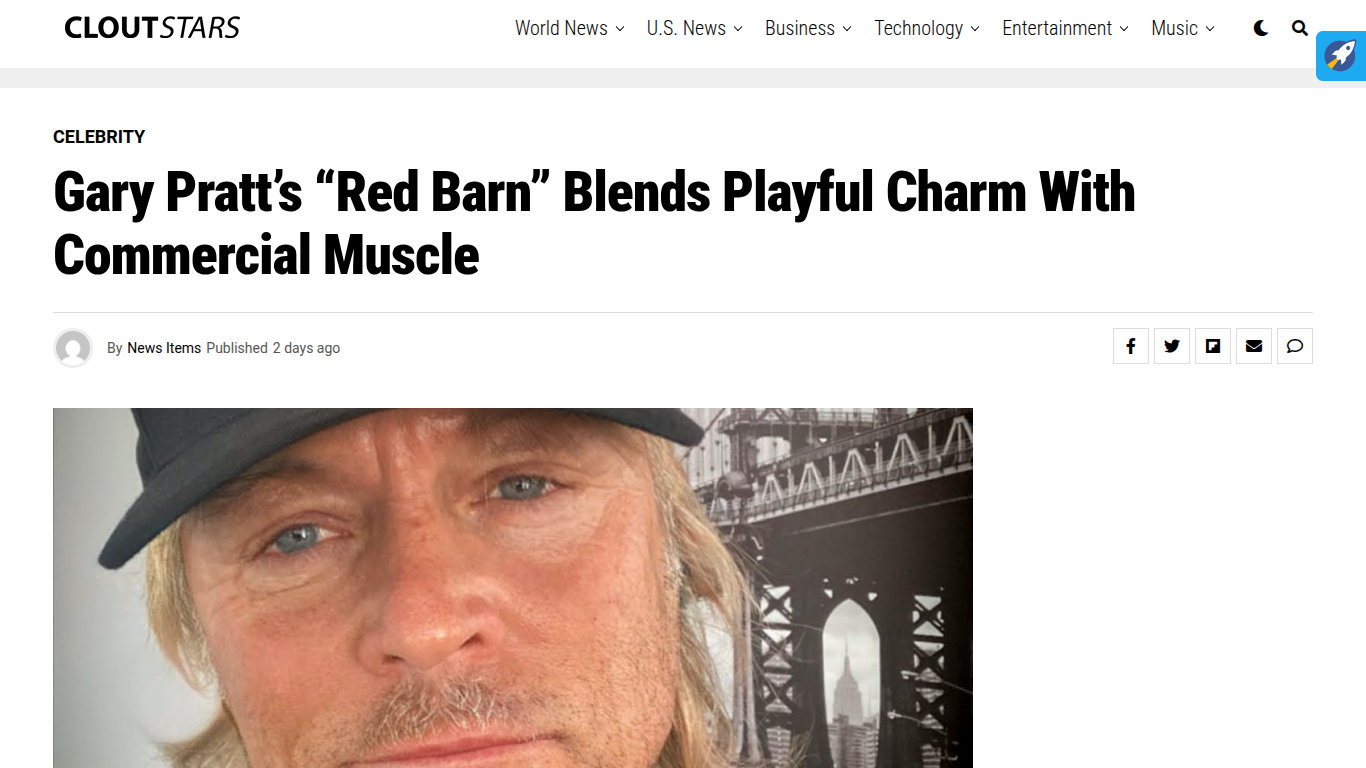Screen dimensions: 1366x768
Task: Open the featured article photo
Action: [x=513, y=588]
